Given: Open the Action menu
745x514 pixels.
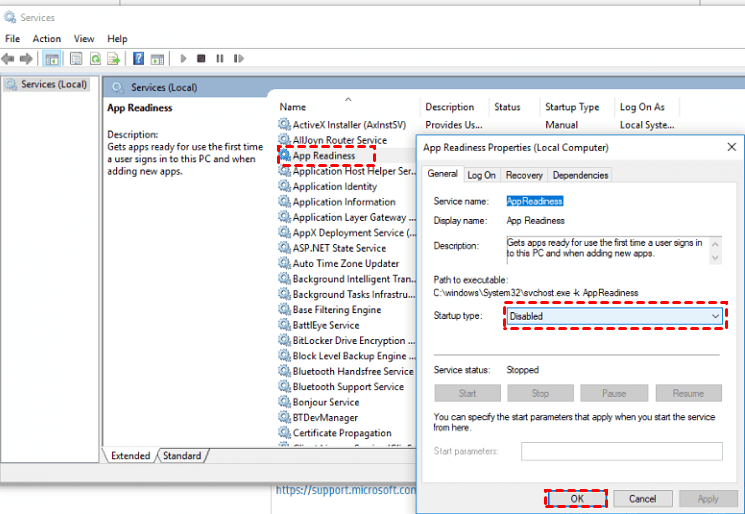Looking at the screenshot, I should pos(47,38).
